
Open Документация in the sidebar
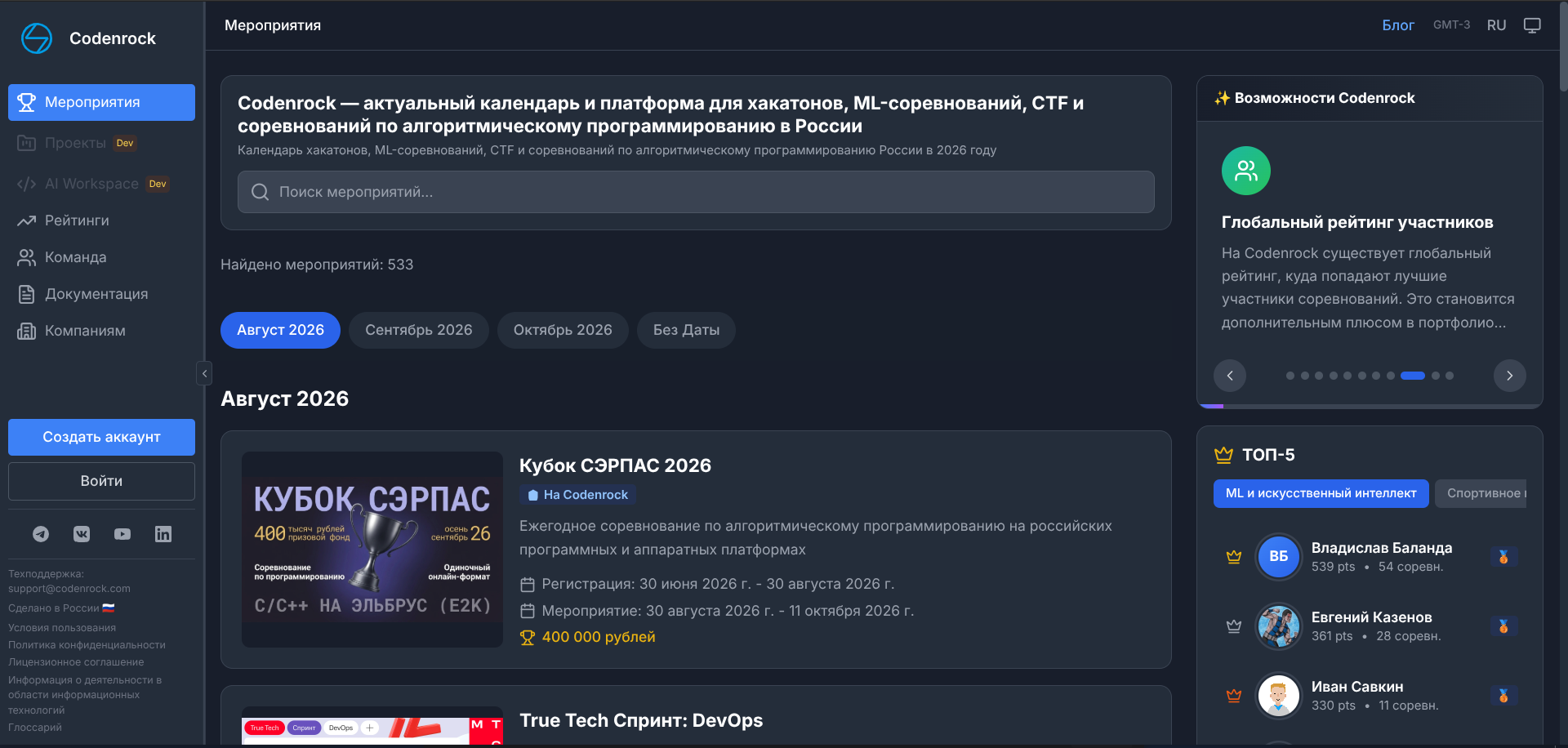coord(101,294)
